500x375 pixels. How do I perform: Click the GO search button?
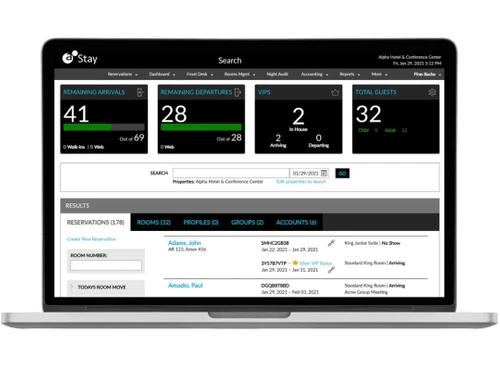tap(342, 173)
